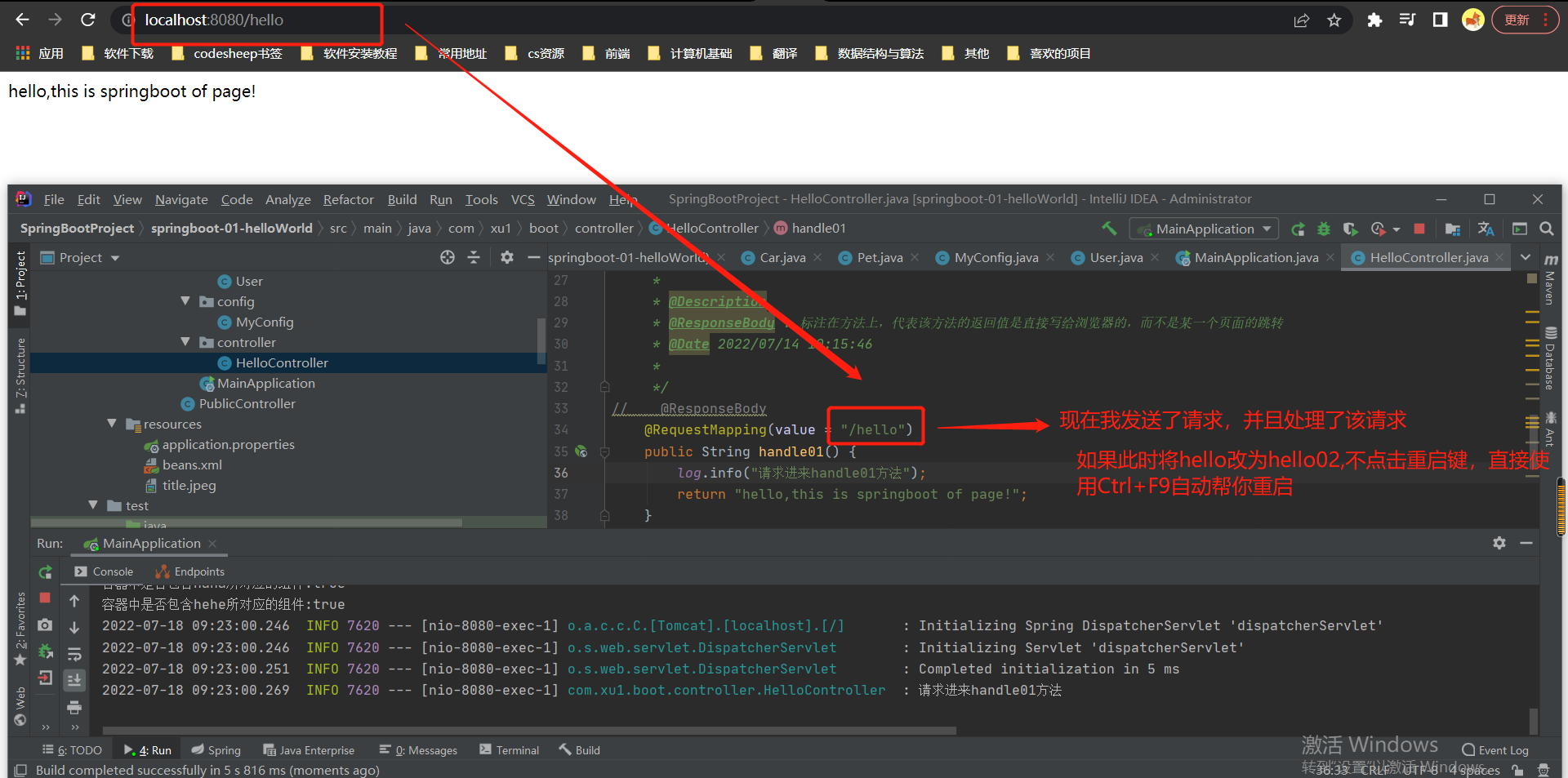
Task: Click the Profiler run icon
Action: [x=1378, y=229]
